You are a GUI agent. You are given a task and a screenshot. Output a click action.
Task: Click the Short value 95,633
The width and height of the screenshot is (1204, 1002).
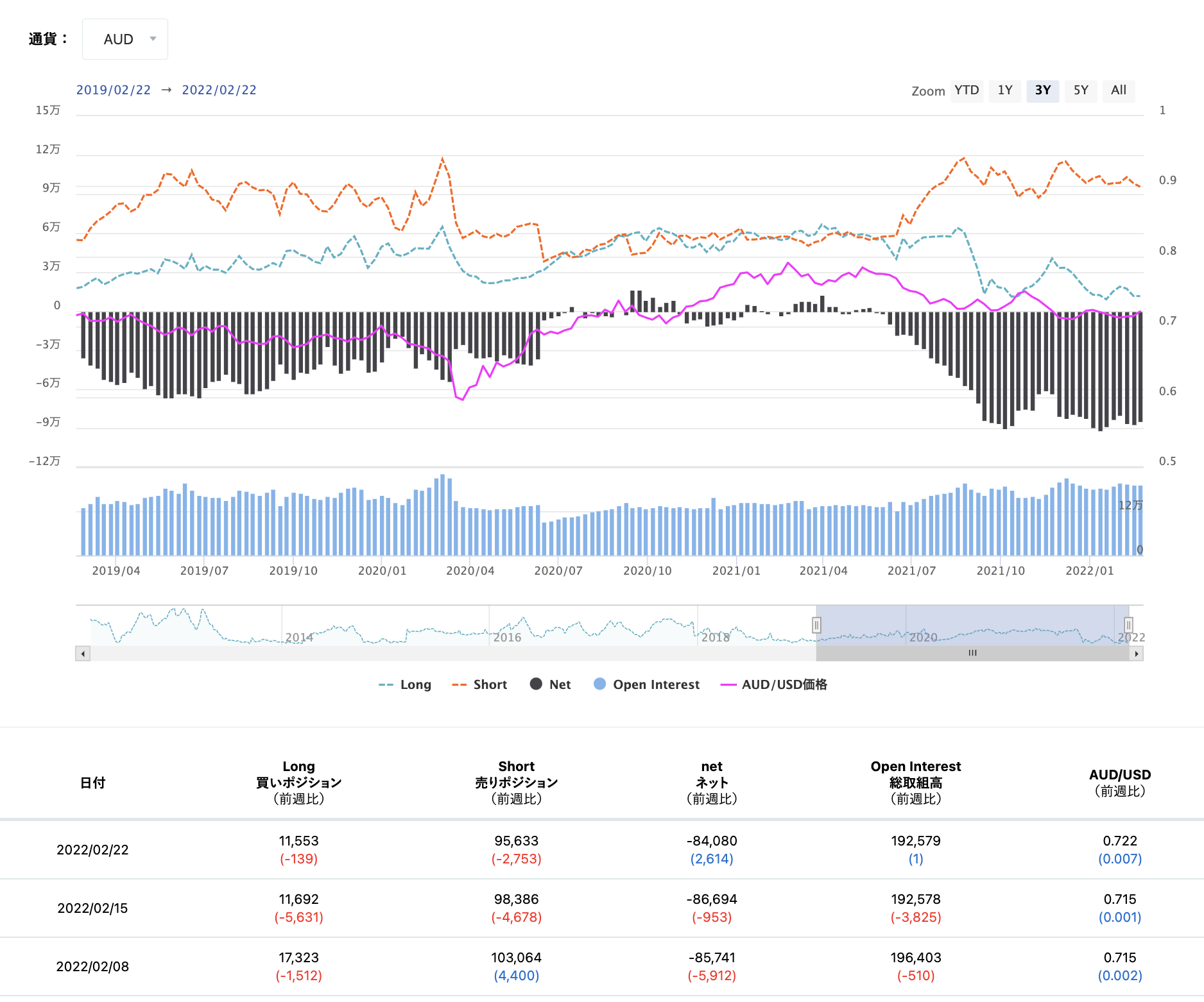517,841
